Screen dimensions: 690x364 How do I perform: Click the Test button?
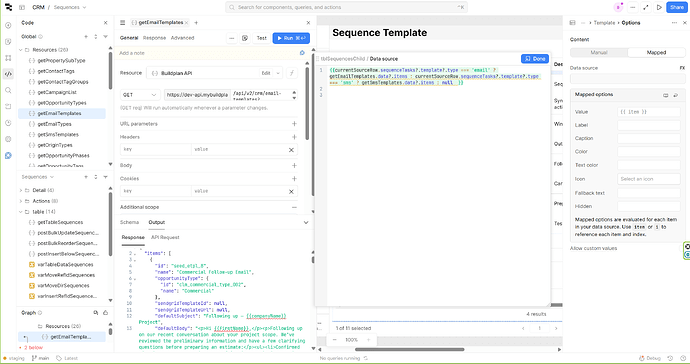(x=261, y=38)
